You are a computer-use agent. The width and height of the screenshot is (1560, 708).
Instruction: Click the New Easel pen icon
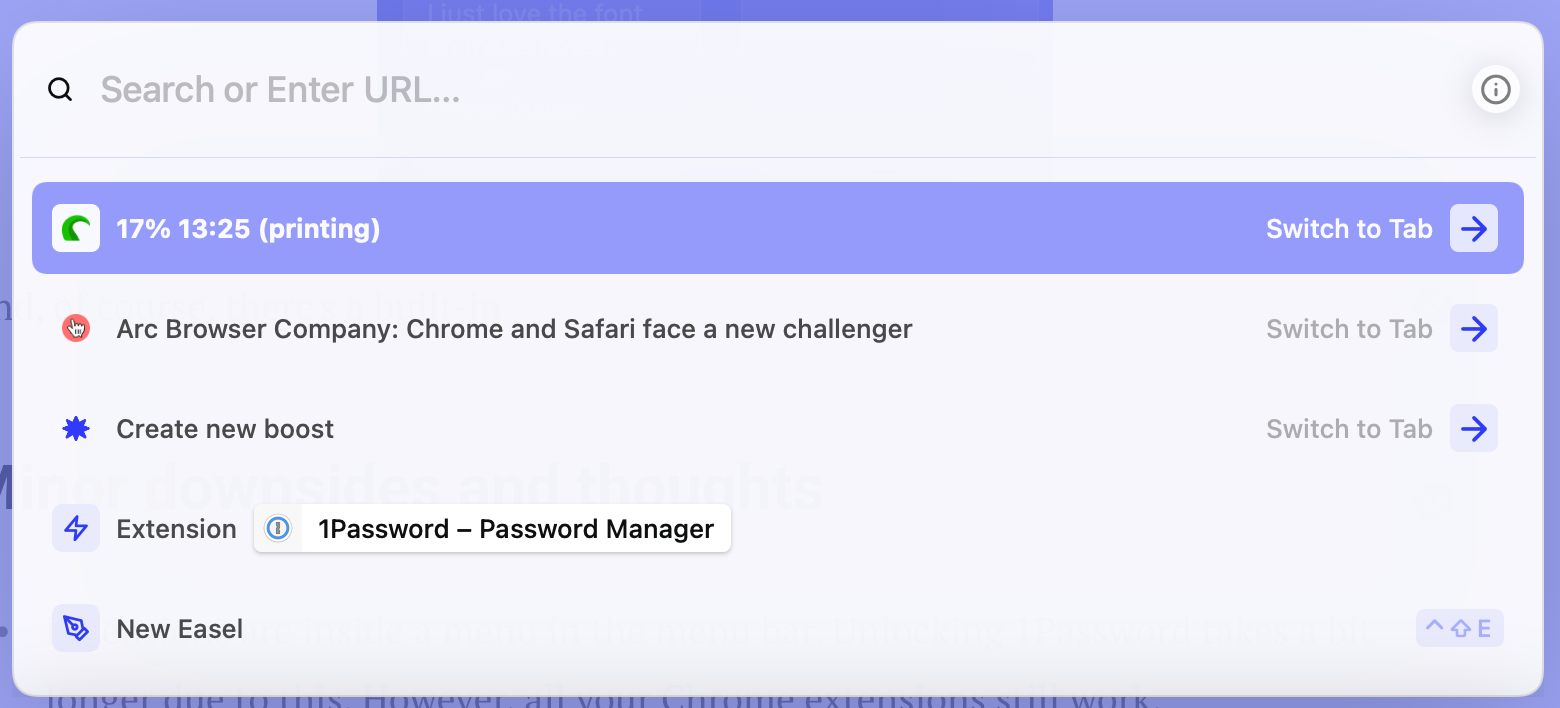pos(76,628)
